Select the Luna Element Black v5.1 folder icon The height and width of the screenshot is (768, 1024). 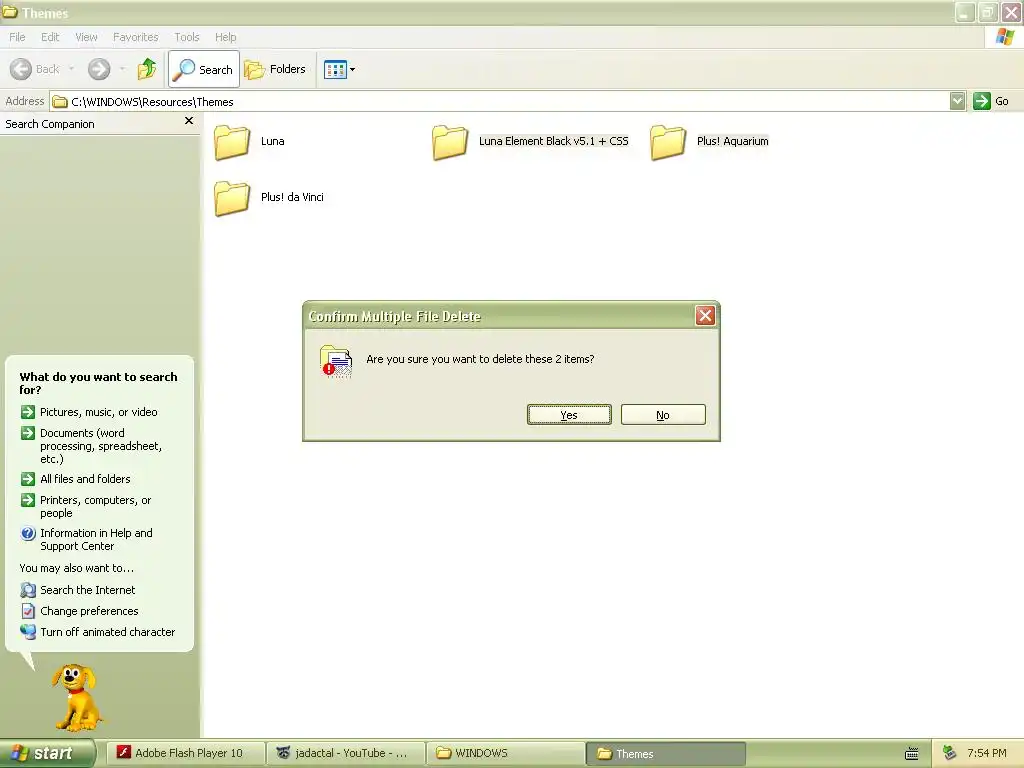[x=450, y=142]
